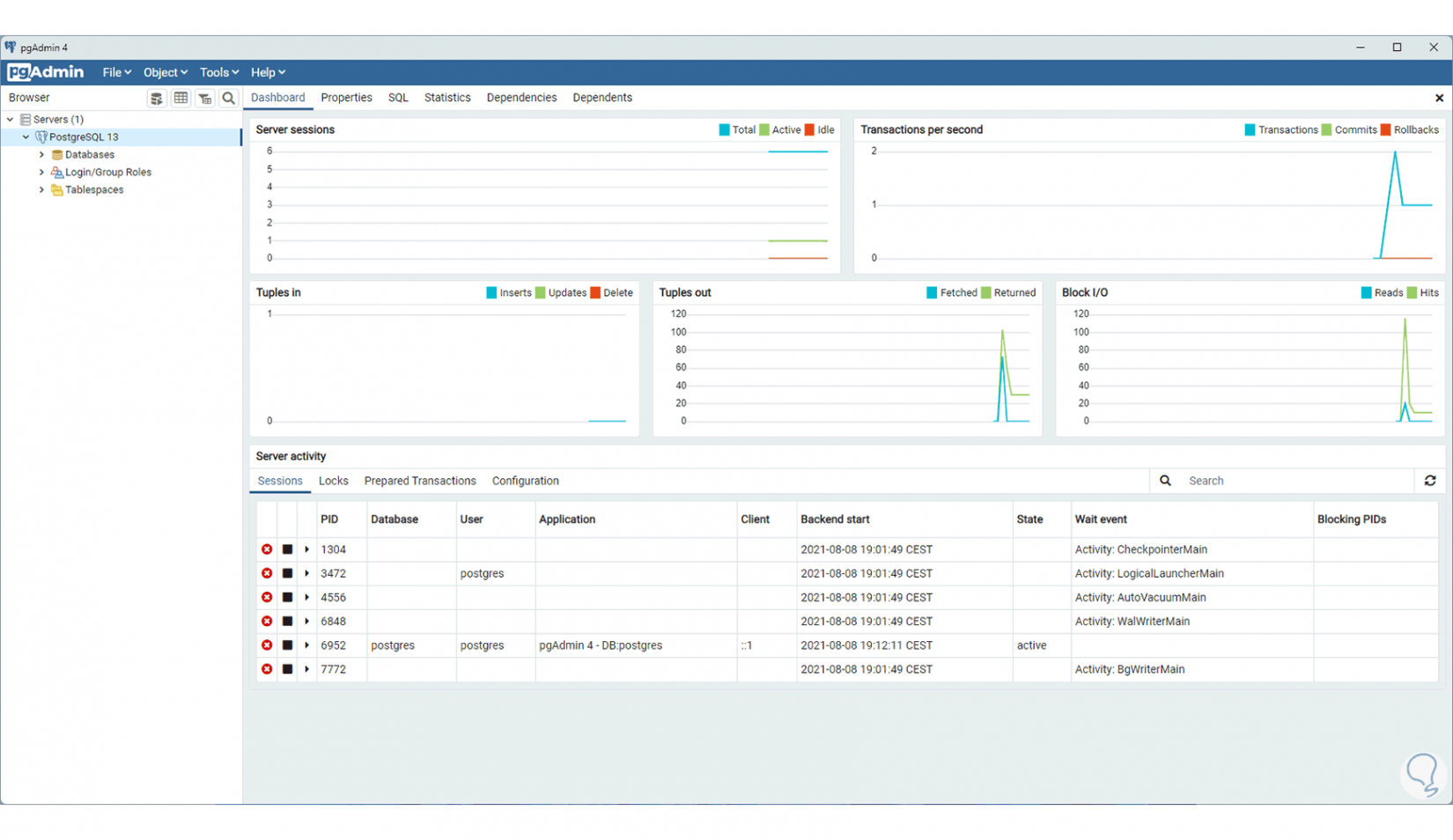This screenshot has height=840, width=1453.
Task: Expand details for PID 4556 row
Action: [306, 597]
